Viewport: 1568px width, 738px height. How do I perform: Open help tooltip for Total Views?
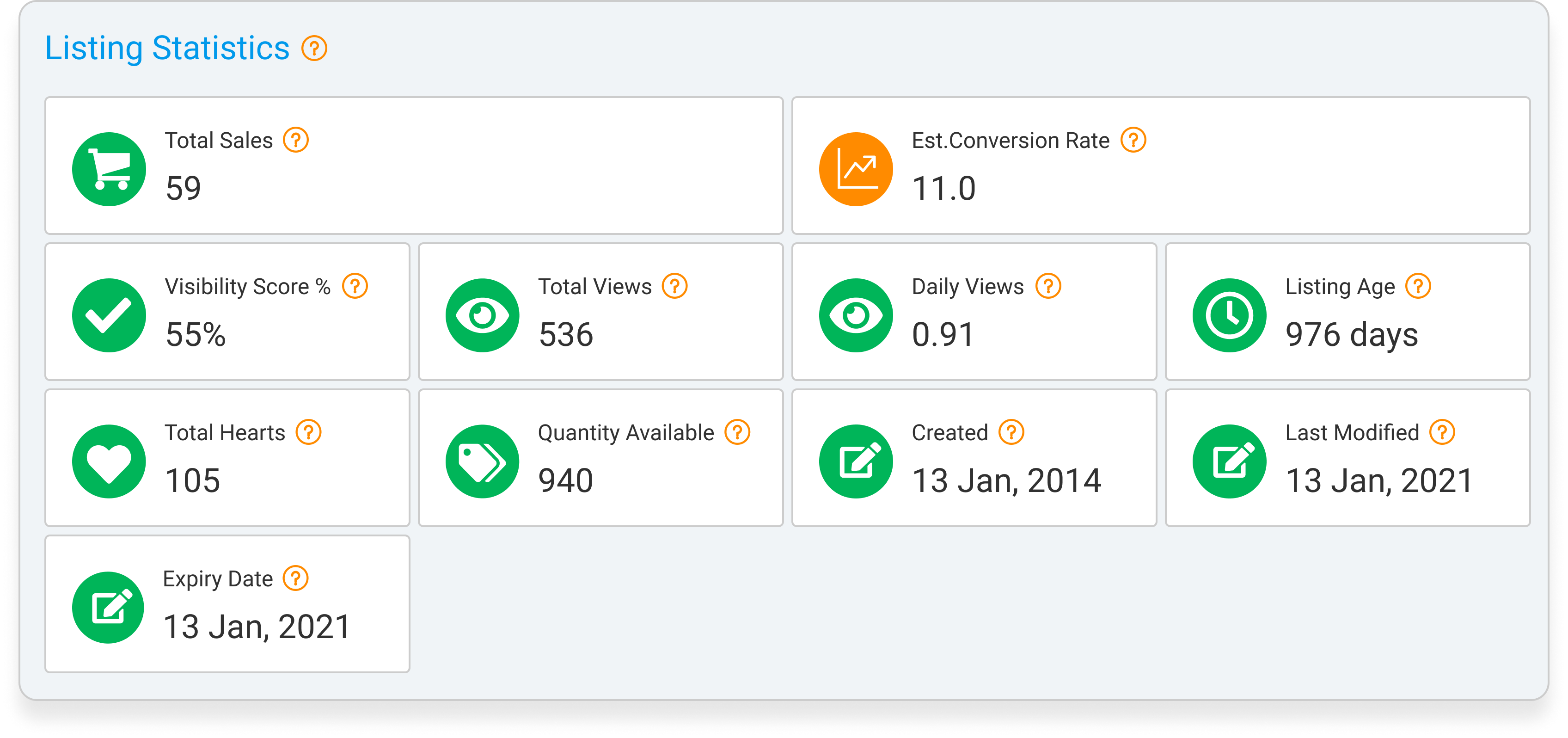674,286
